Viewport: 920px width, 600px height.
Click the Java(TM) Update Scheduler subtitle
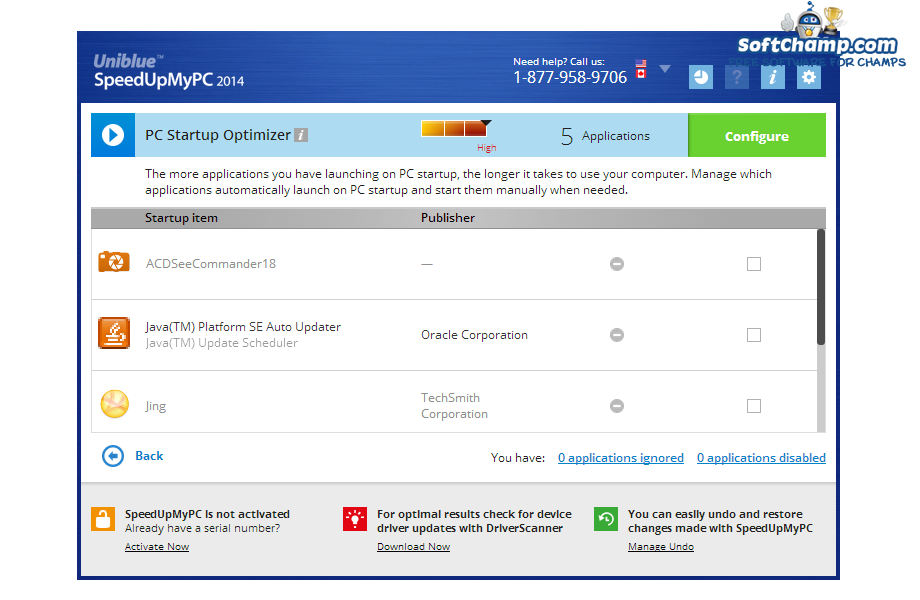pyautogui.click(x=221, y=343)
